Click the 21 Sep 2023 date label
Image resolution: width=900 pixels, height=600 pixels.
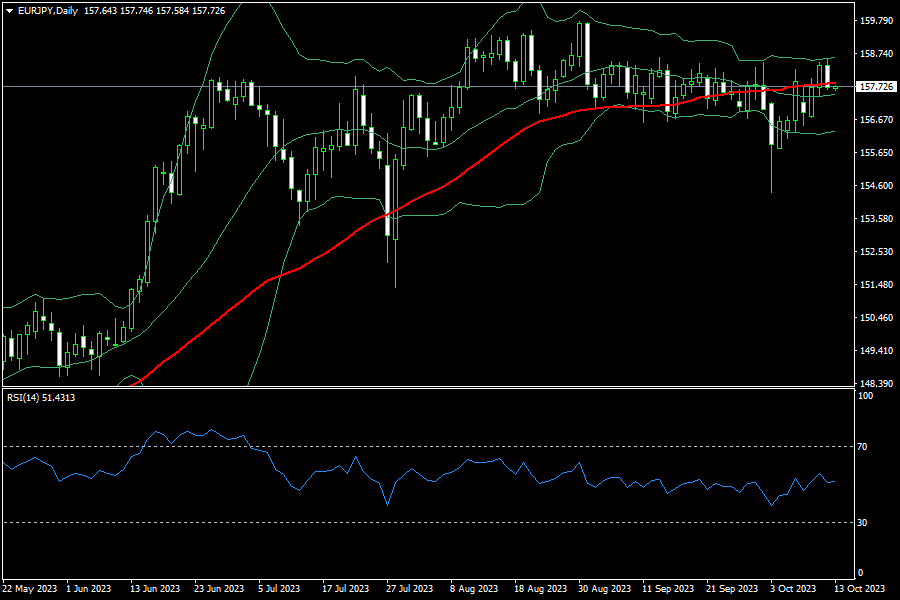(x=732, y=589)
